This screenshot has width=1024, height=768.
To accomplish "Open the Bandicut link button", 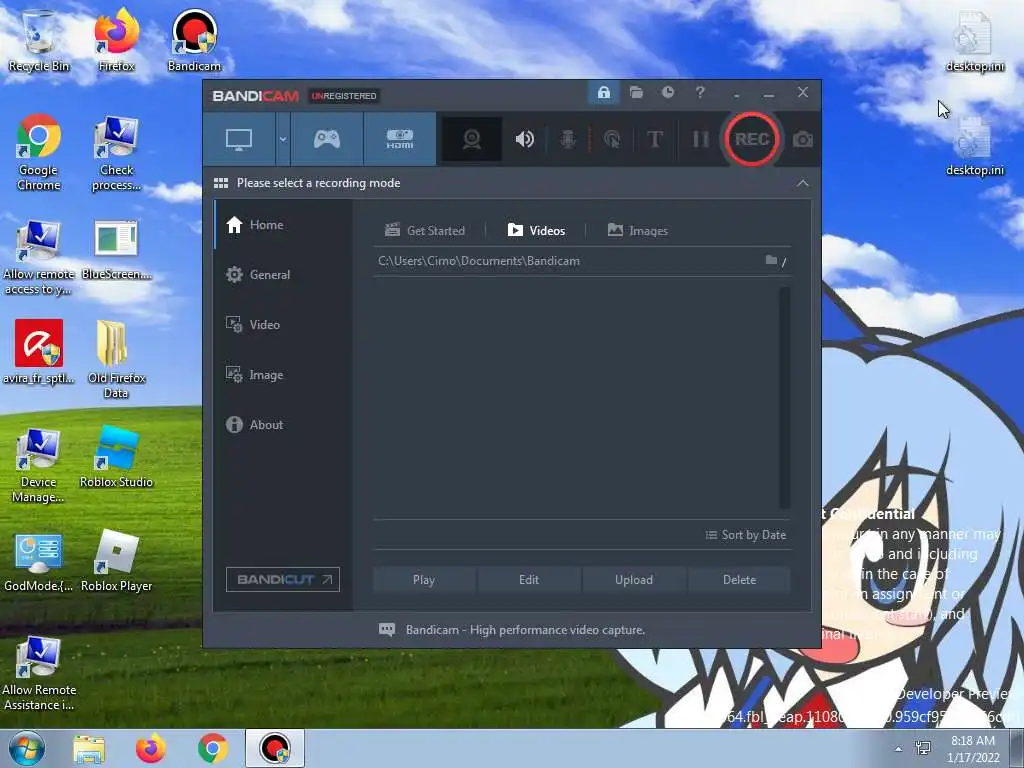I will point(283,579).
